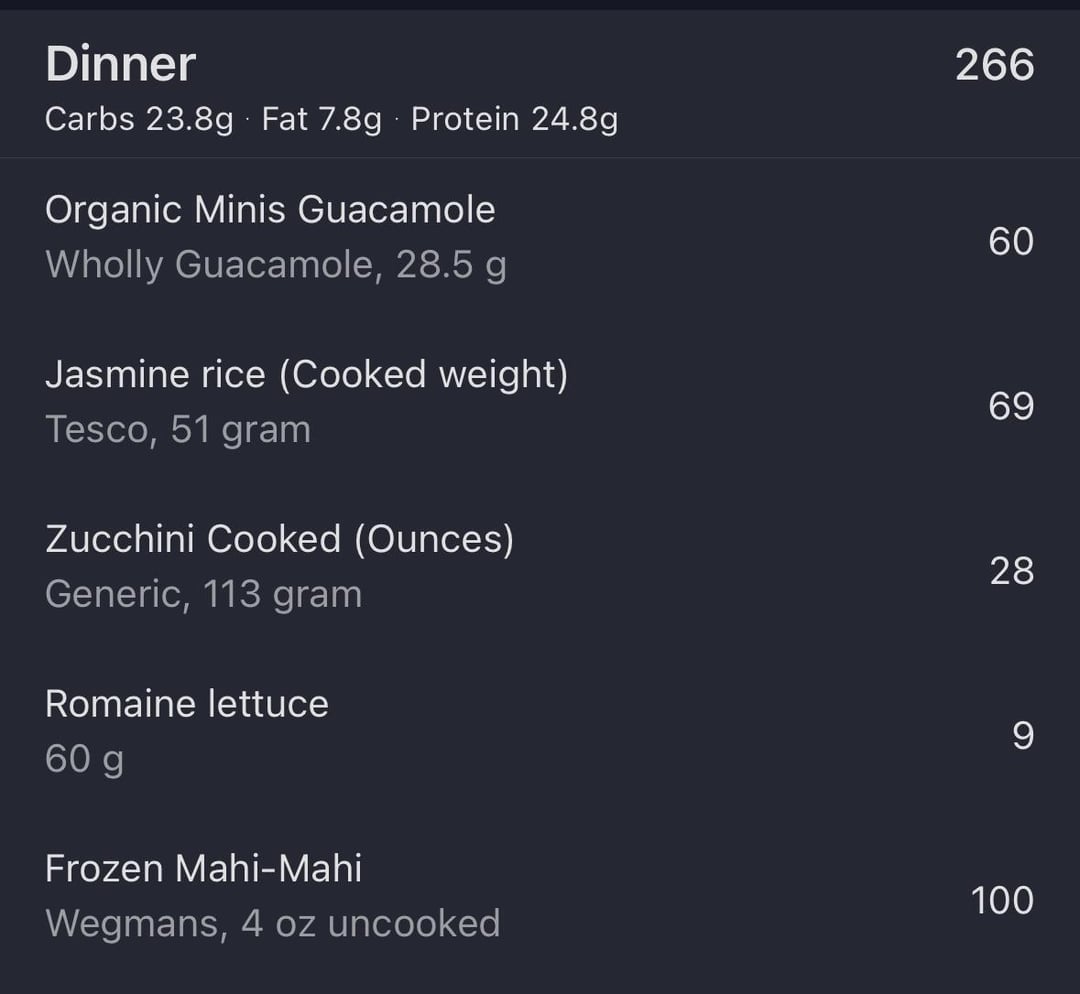
Task: Select the Fat 7.8g macro label
Action: [x=322, y=119]
